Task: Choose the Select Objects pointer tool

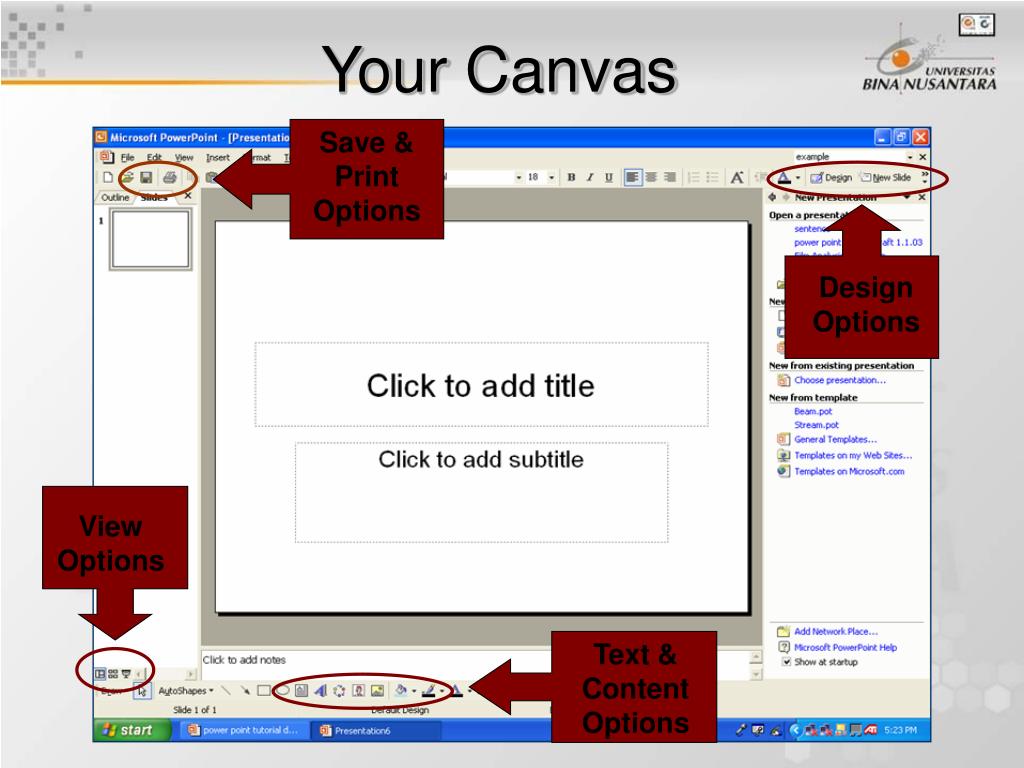Action: coord(142,691)
